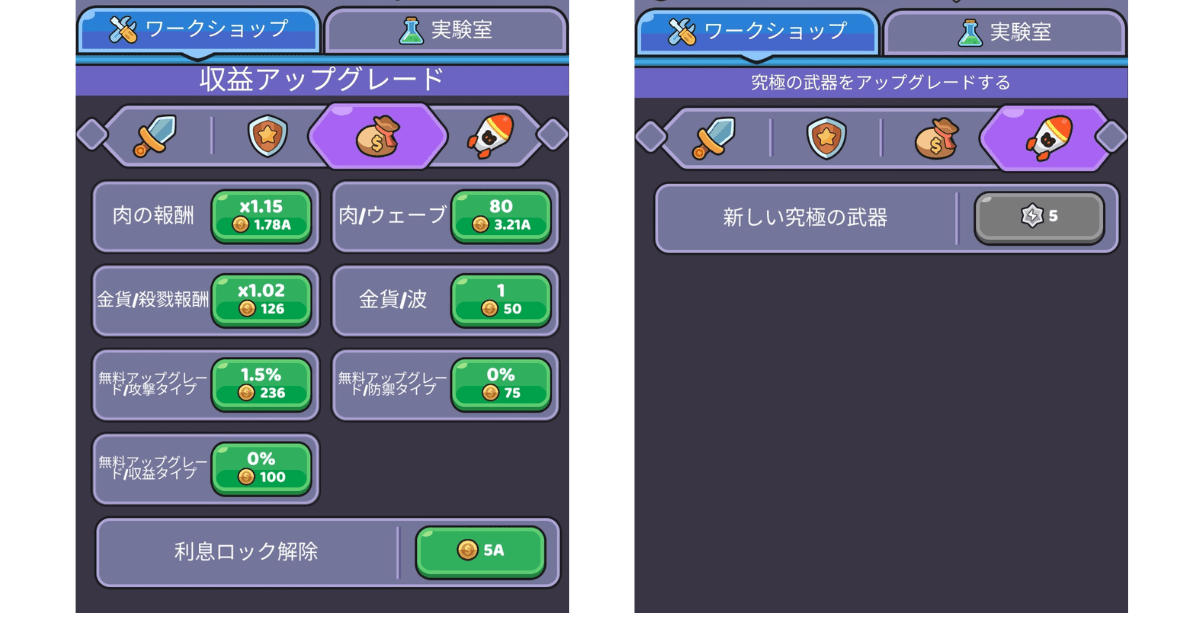Upgrade 金貨/波 for 50 coins
Screen dimensions: 1200x630
tap(501, 300)
